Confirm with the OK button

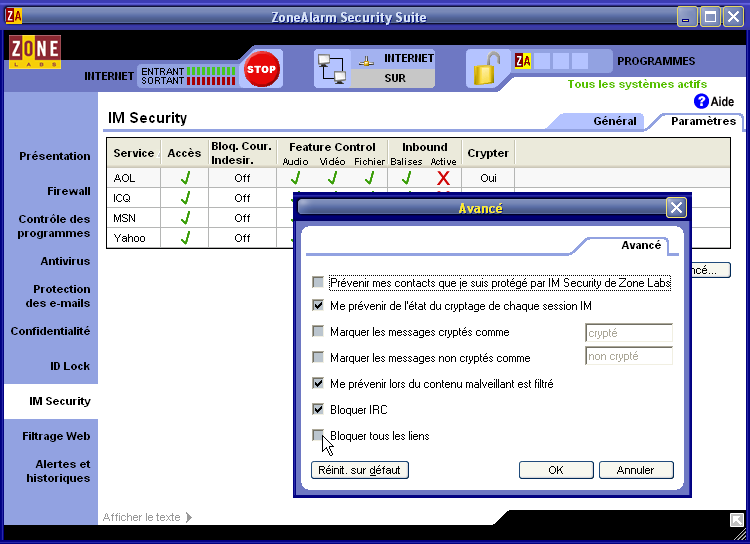click(x=556, y=470)
